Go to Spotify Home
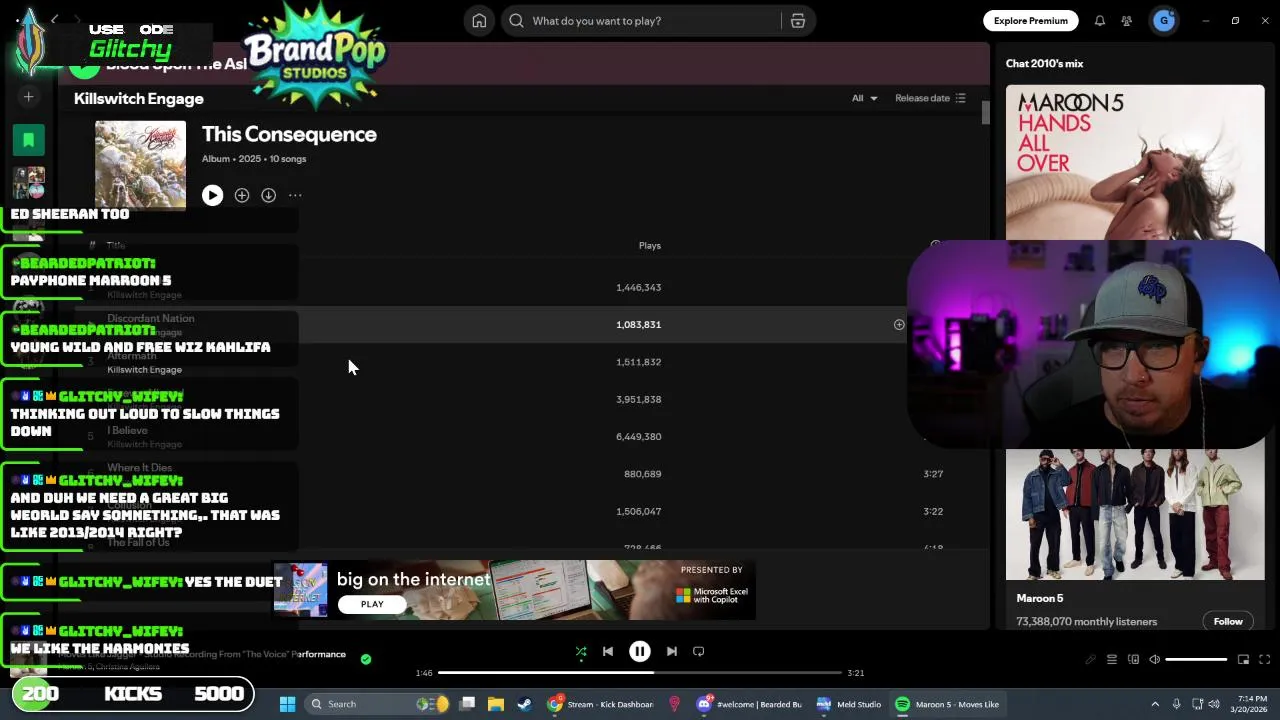This screenshot has width=1280, height=720. 479,21
